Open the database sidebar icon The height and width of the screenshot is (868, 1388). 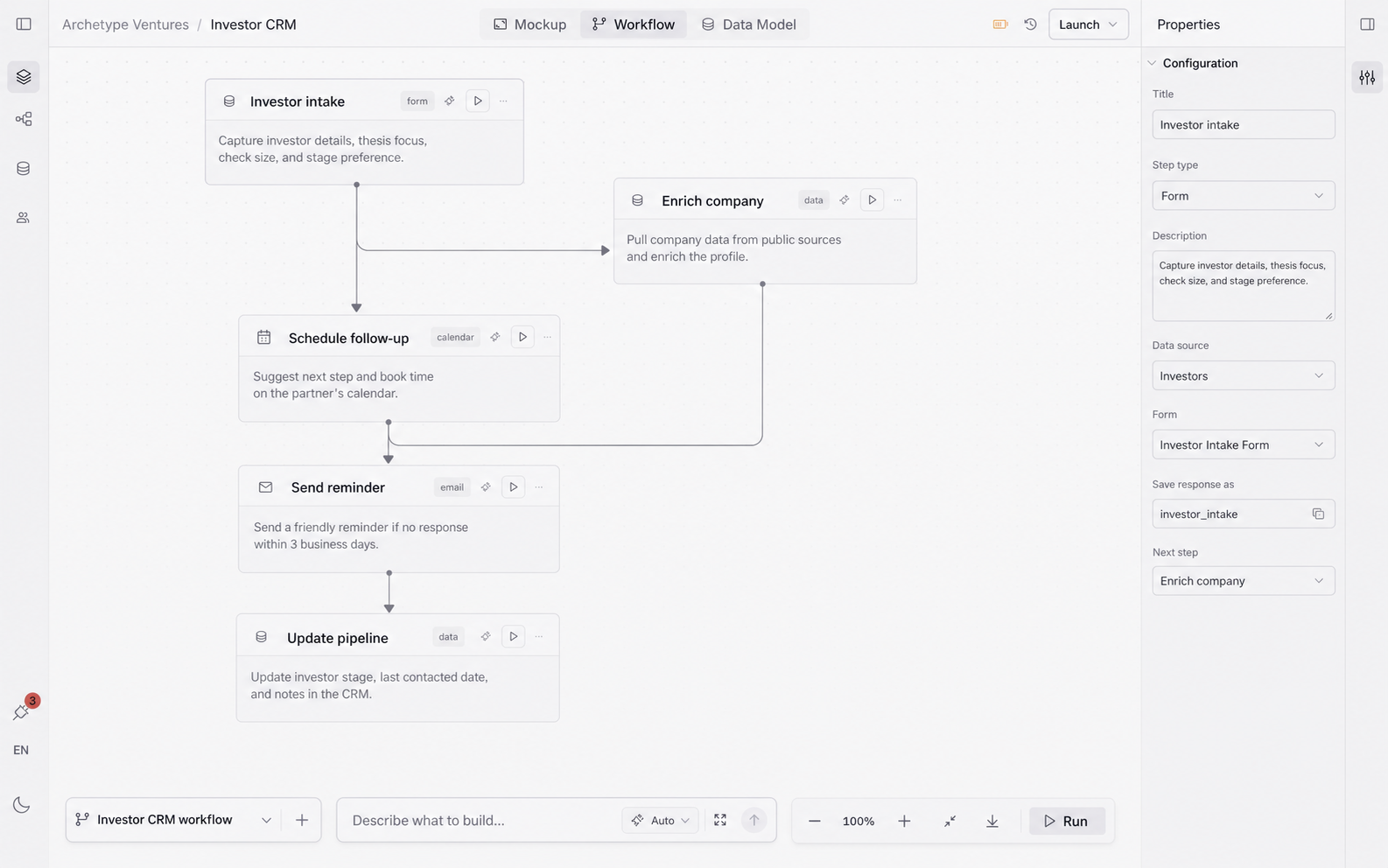point(24,168)
